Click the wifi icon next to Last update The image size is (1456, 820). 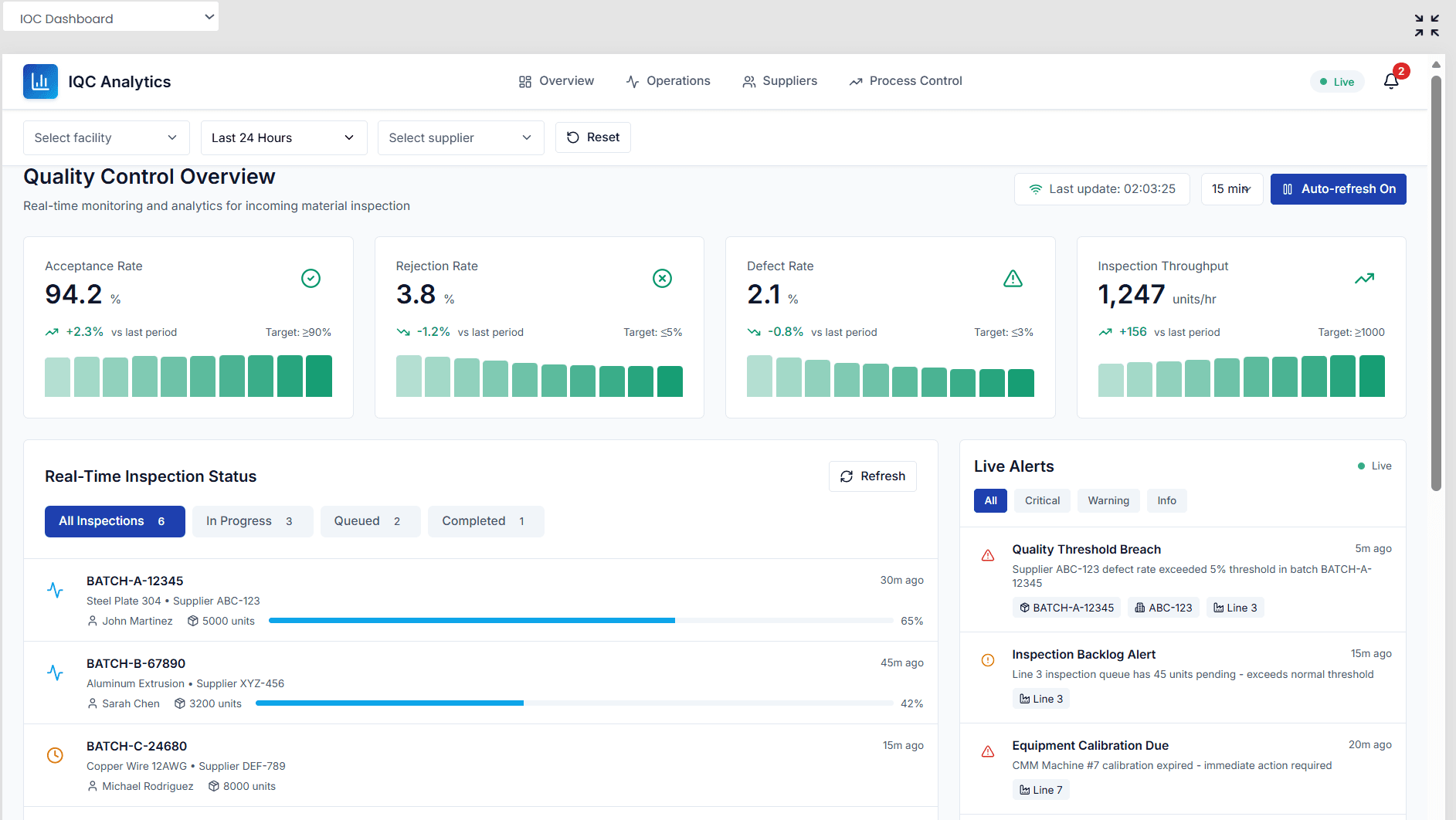click(x=1035, y=189)
